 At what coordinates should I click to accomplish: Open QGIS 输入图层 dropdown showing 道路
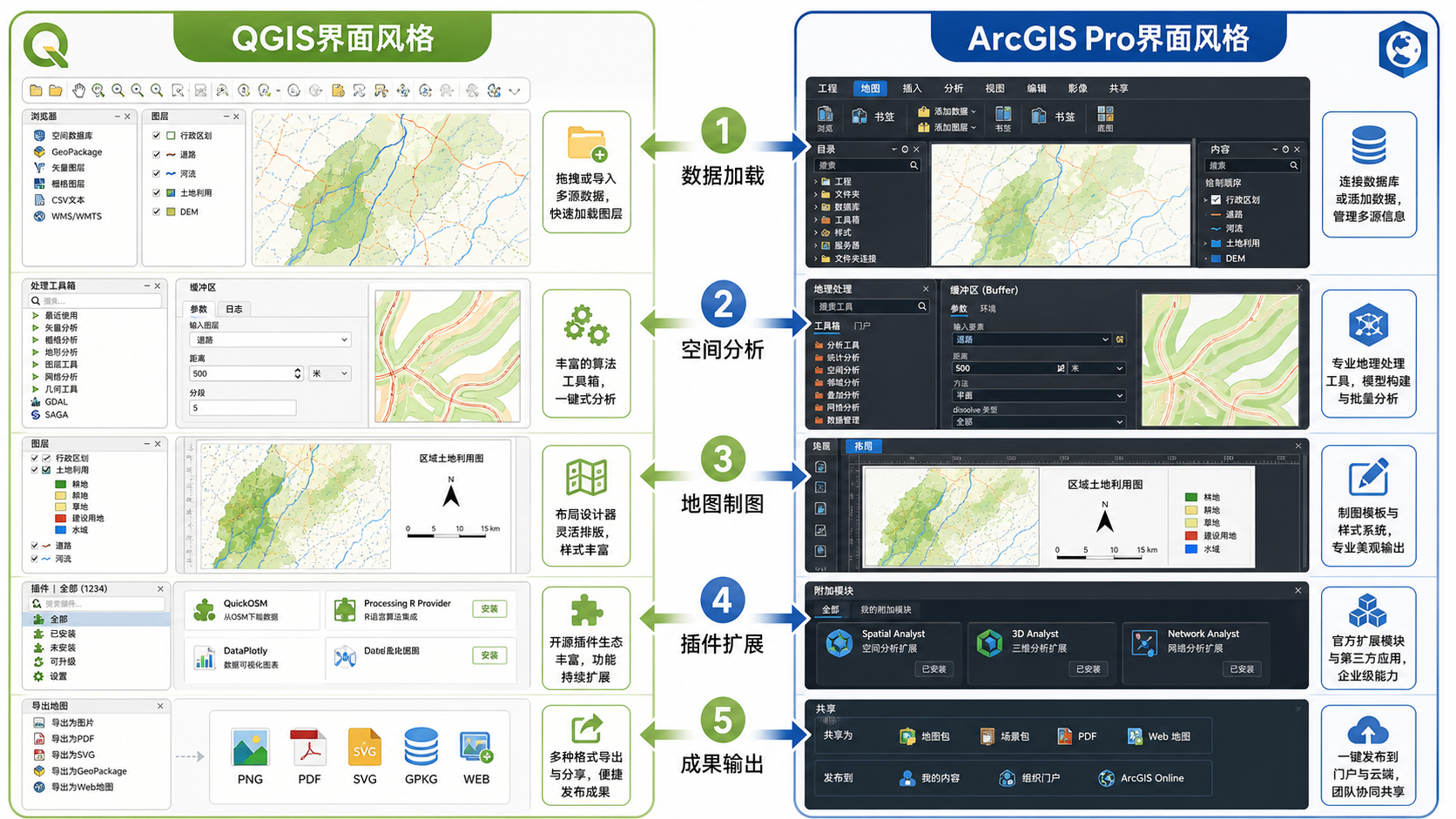click(271, 339)
